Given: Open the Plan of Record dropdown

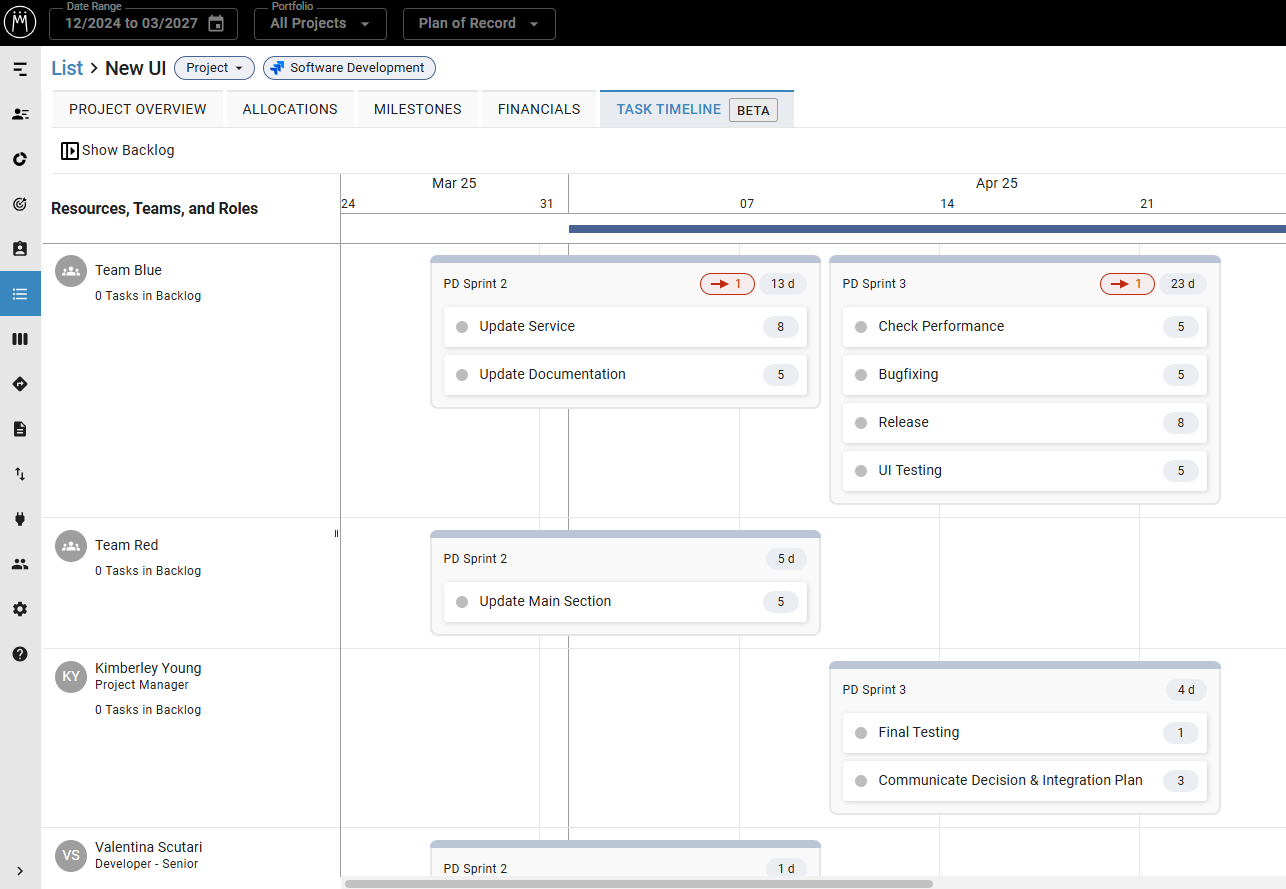Looking at the screenshot, I should tap(479, 23).
